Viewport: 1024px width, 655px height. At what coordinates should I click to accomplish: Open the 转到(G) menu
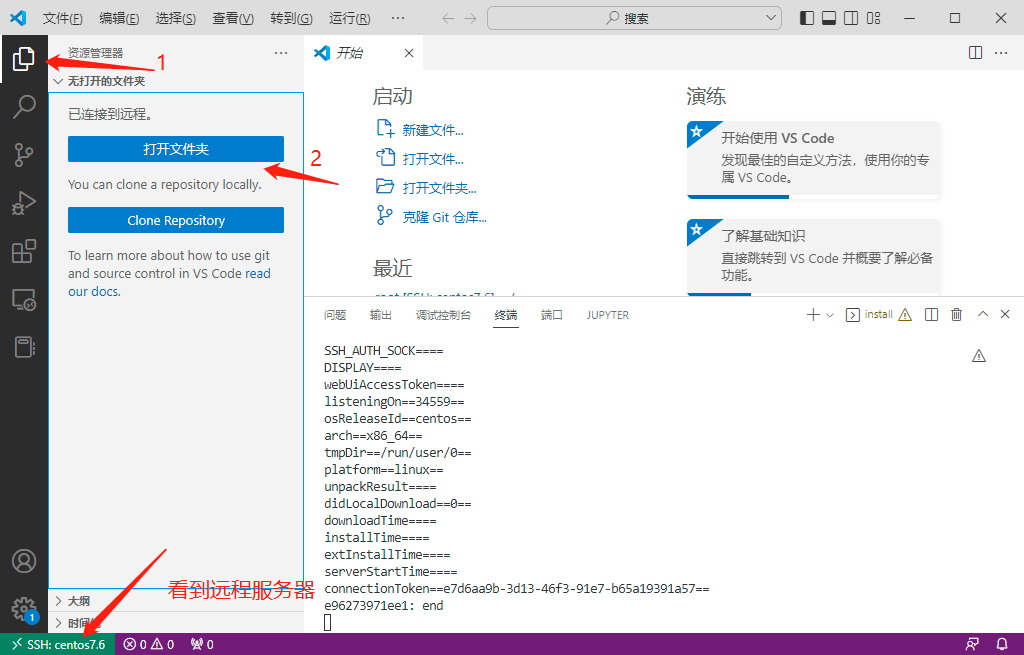[x=291, y=18]
